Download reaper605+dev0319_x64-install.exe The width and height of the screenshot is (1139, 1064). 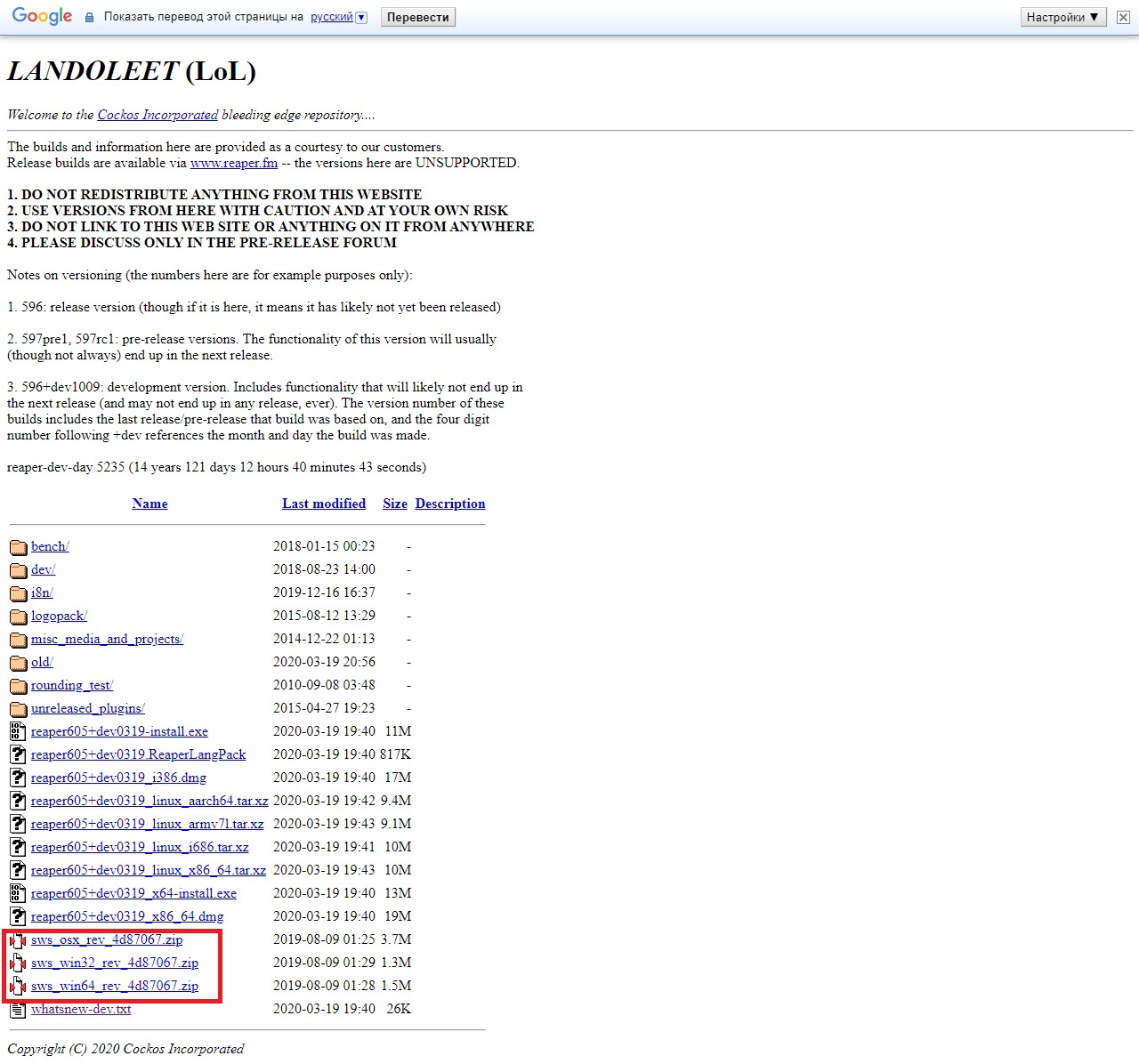(x=133, y=893)
